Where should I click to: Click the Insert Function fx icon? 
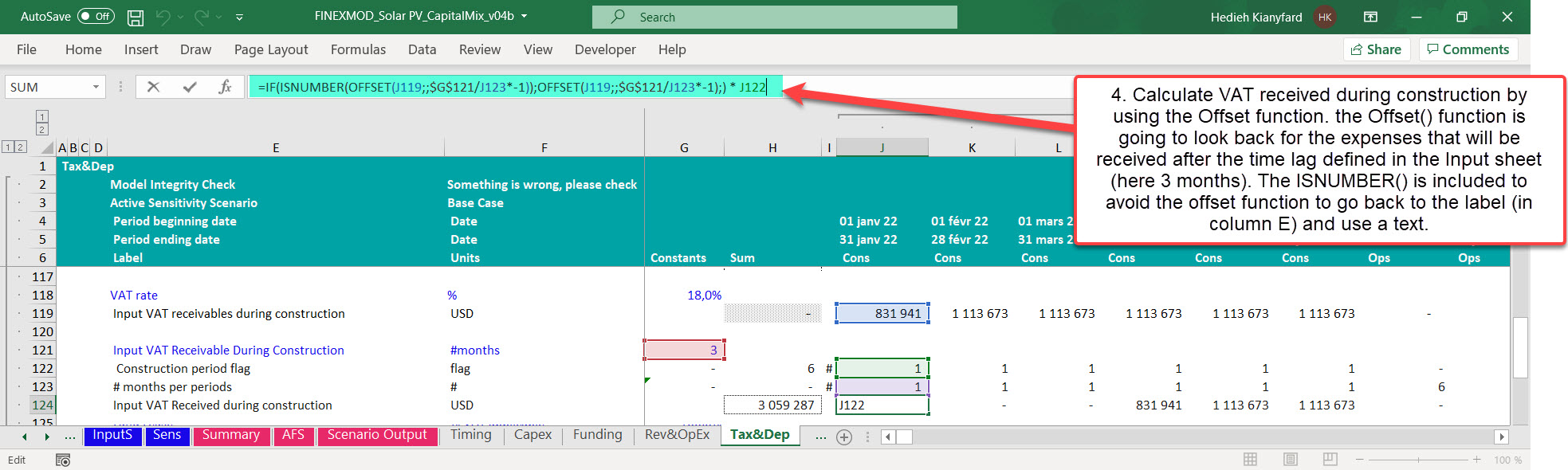pos(225,87)
